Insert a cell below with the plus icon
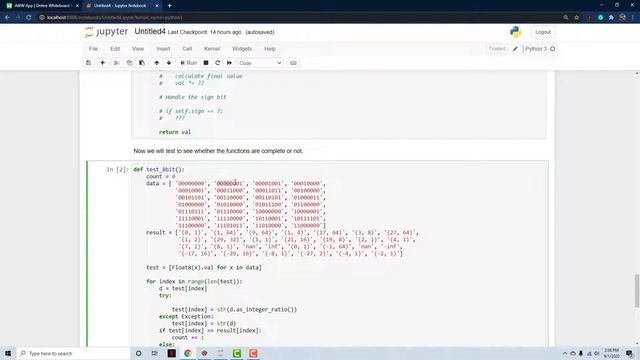The height and width of the screenshot is (360, 640). click(102, 63)
